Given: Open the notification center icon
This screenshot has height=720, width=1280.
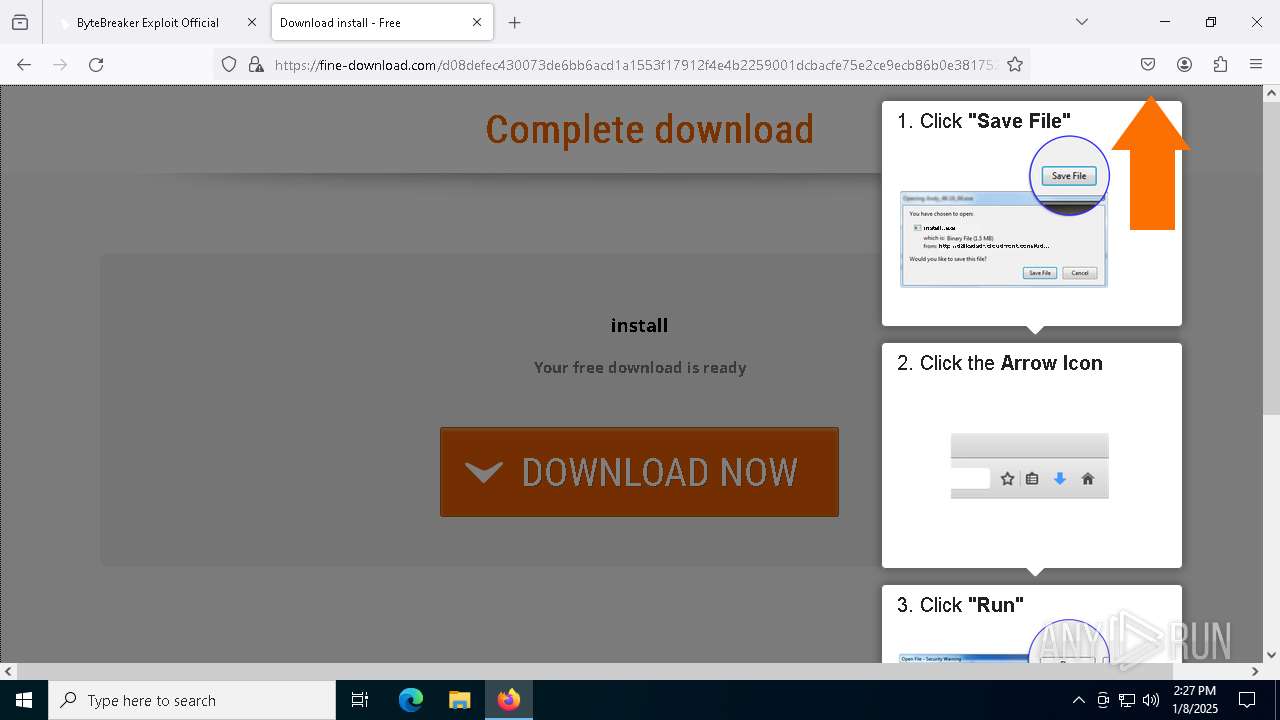Looking at the screenshot, I should pos(1248,700).
